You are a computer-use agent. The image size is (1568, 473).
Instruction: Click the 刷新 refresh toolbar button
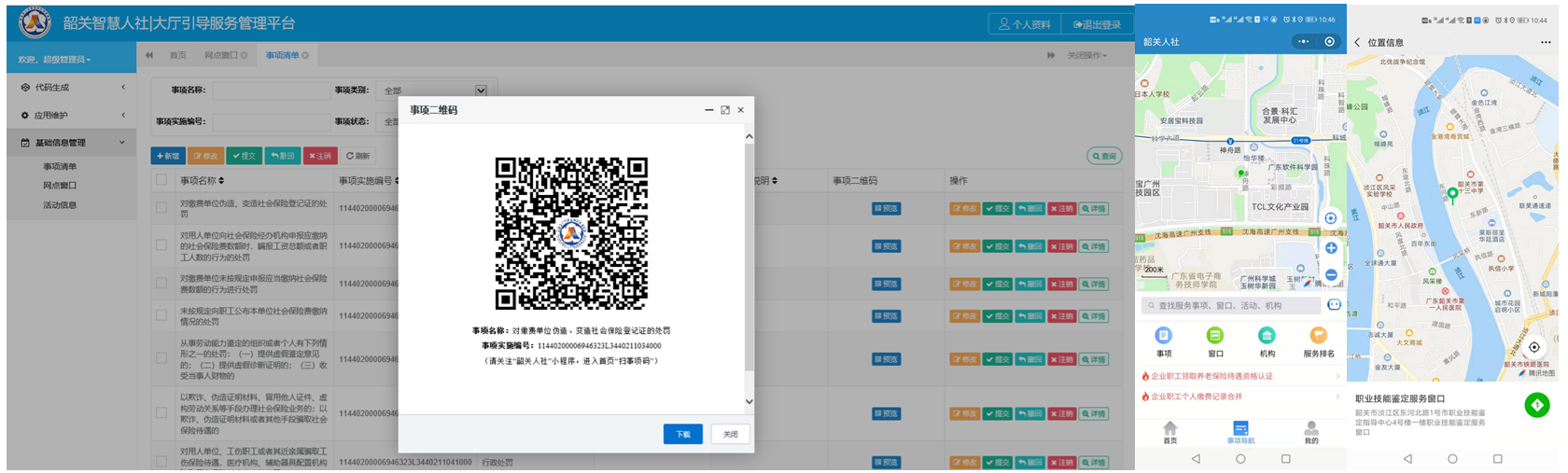[x=358, y=156]
